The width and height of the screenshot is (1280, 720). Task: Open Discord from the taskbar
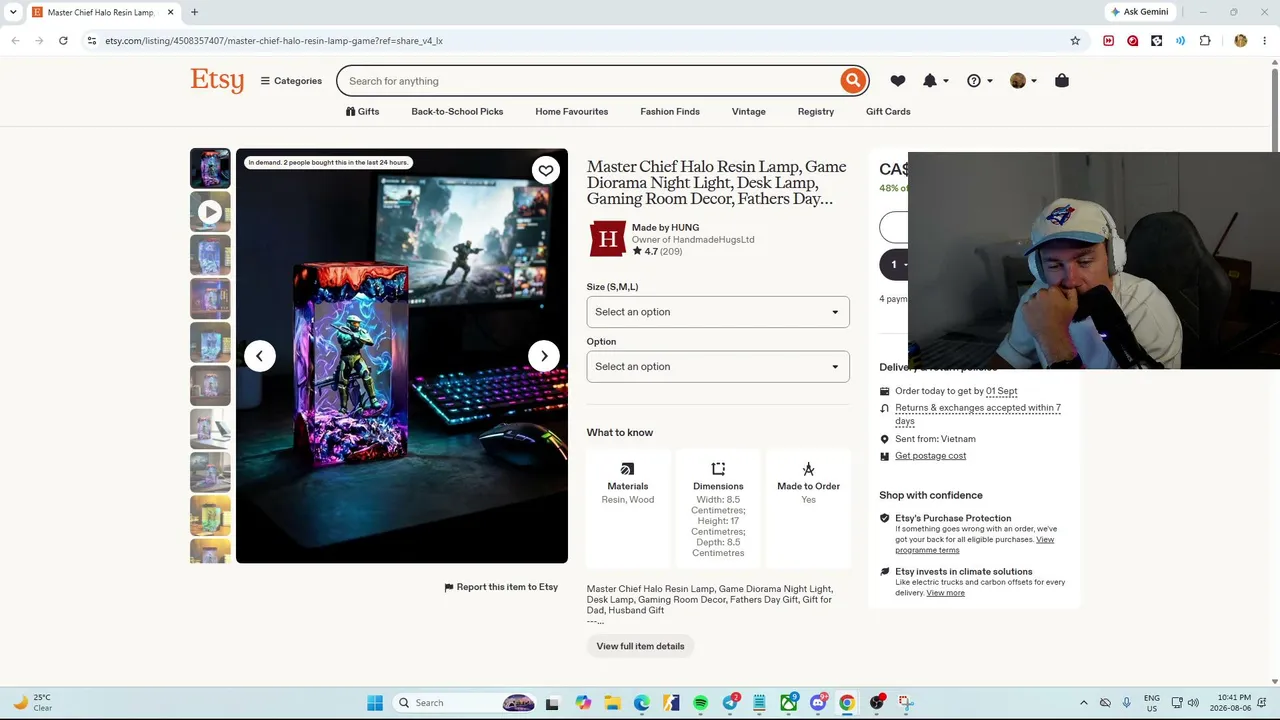819,703
